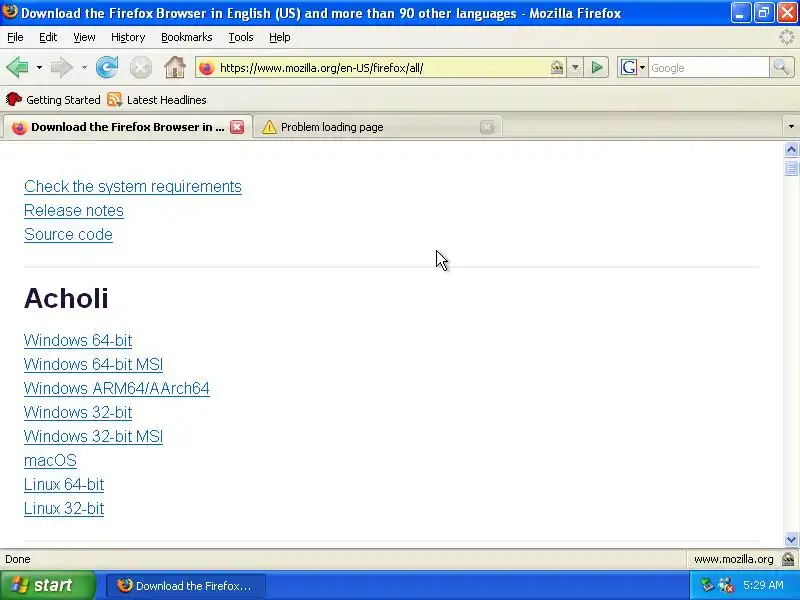Click inside the Google search box
800x600 pixels.
pos(708,68)
